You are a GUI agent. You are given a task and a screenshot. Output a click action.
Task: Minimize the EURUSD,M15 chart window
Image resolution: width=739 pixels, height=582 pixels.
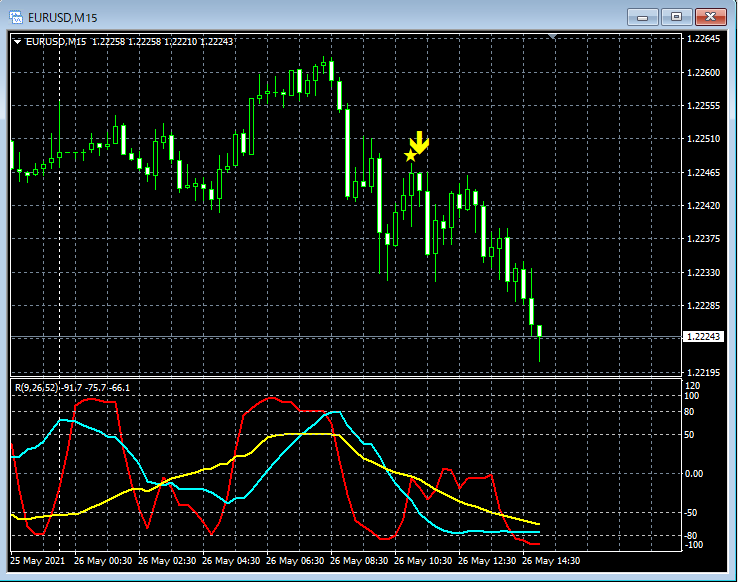[643, 17]
